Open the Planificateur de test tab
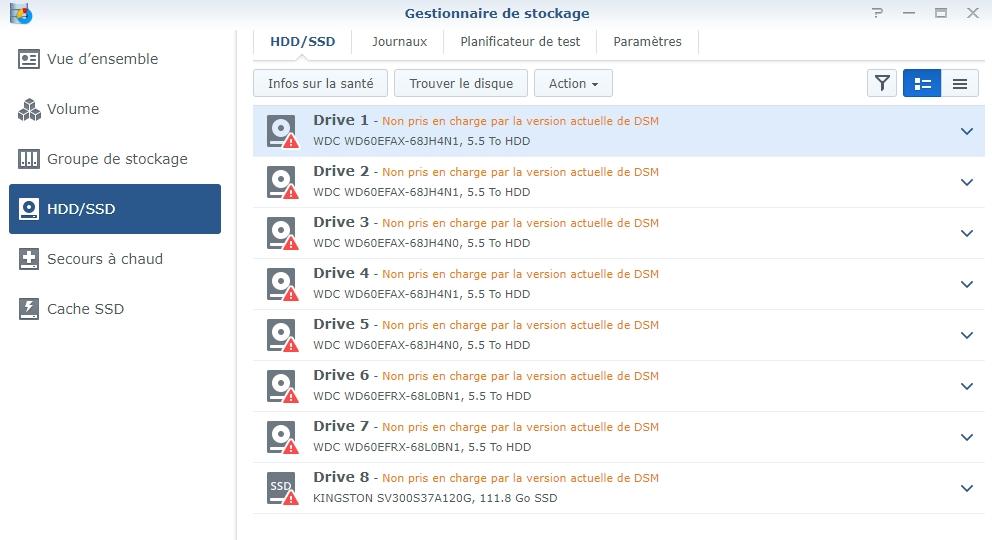The image size is (992, 540). (x=520, y=42)
